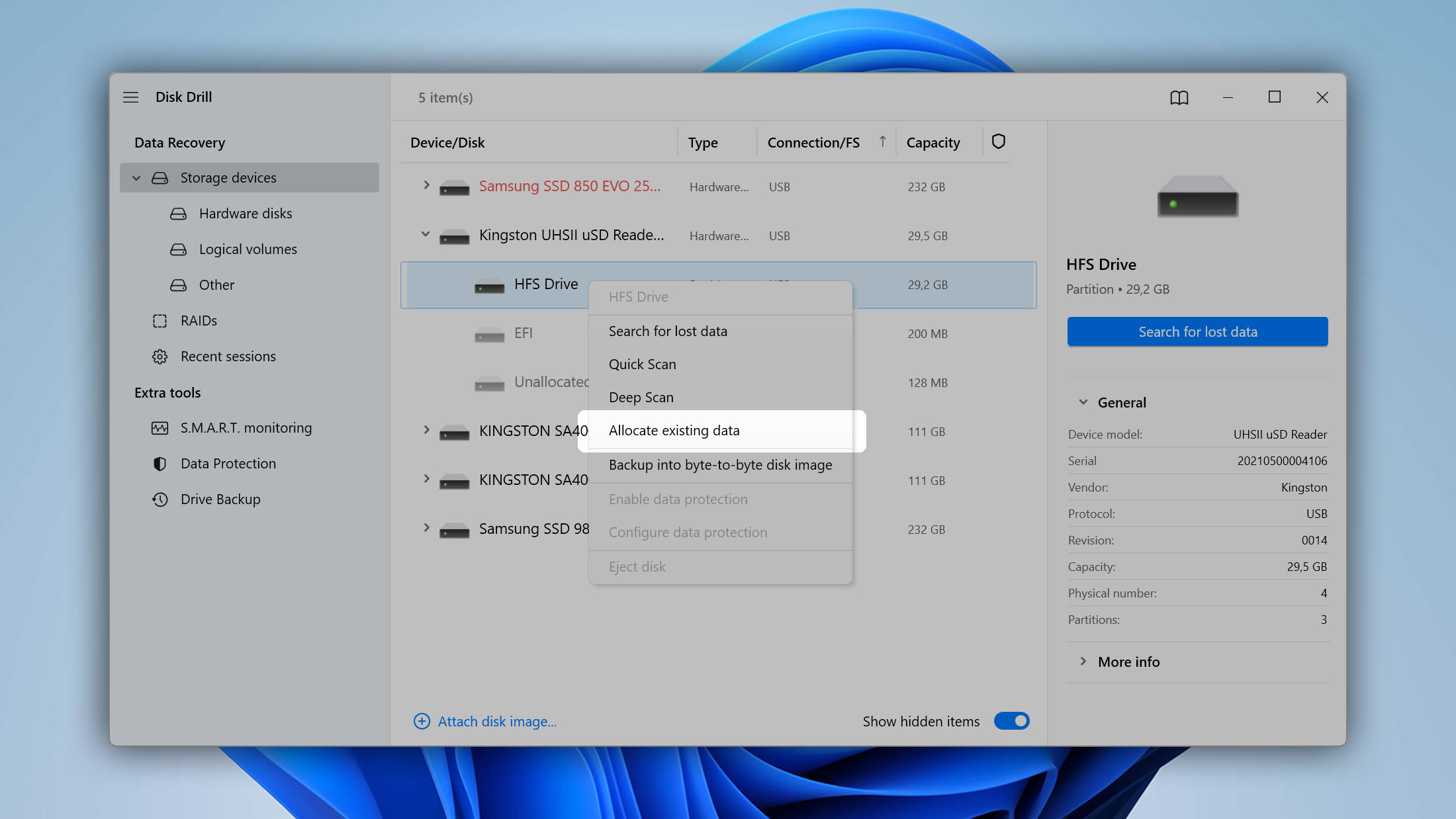Select Allocate existing data menu entry
1456x819 pixels.
click(720, 431)
